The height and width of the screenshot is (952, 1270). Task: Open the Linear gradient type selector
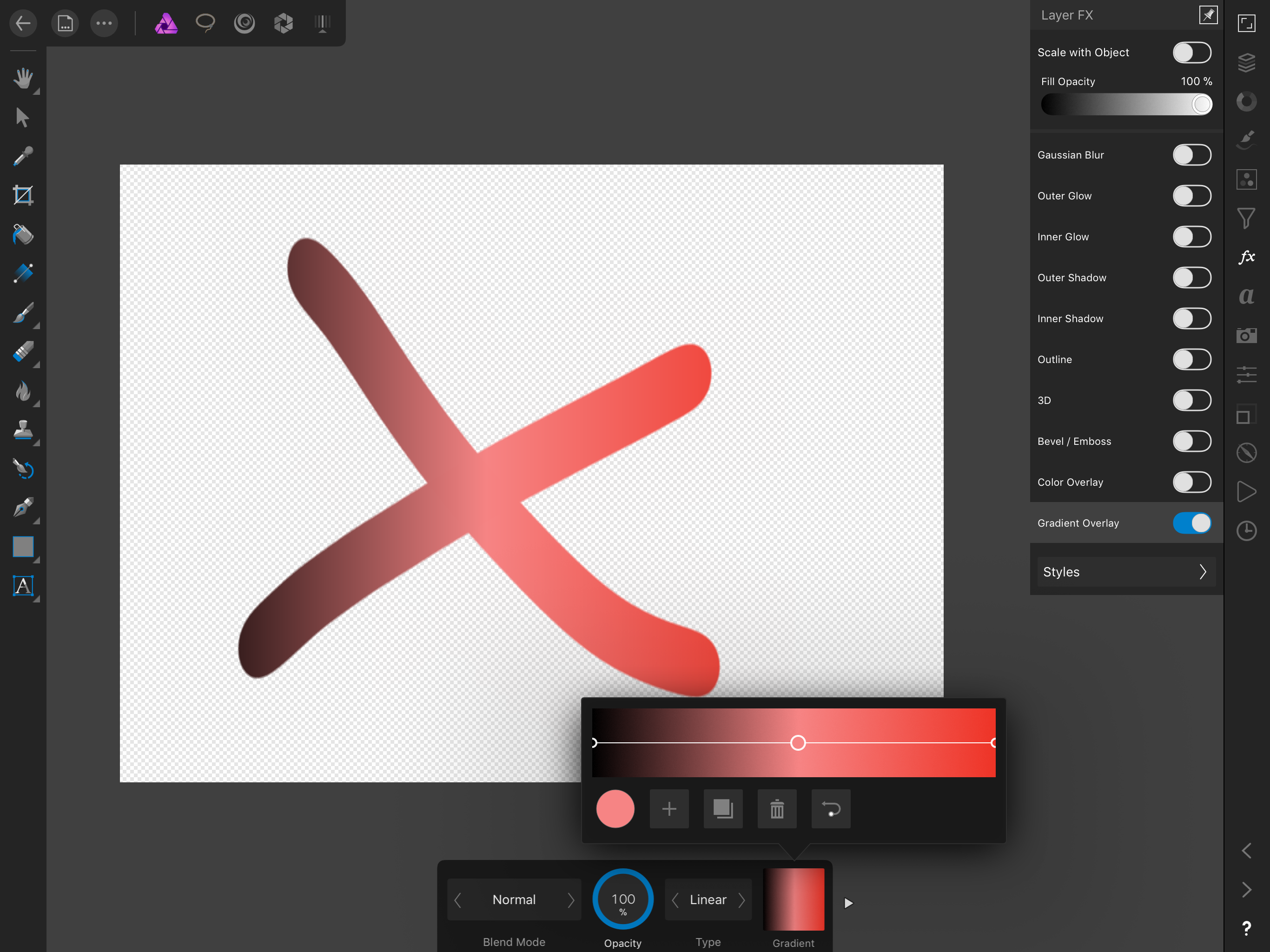pyautogui.click(x=708, y=900)
